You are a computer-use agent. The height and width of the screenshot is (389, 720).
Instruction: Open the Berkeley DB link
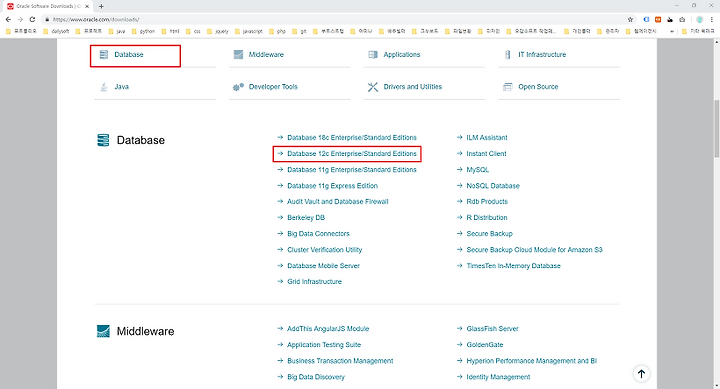[306, 217]
